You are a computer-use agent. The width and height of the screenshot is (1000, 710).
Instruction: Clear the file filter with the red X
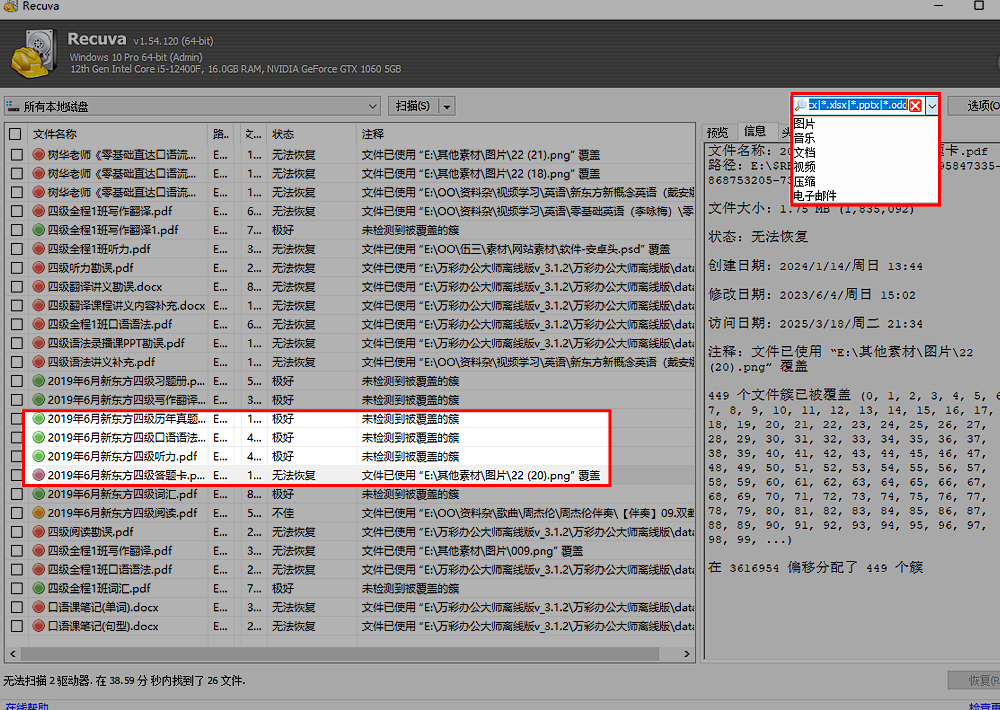click(x=915, y=105)
